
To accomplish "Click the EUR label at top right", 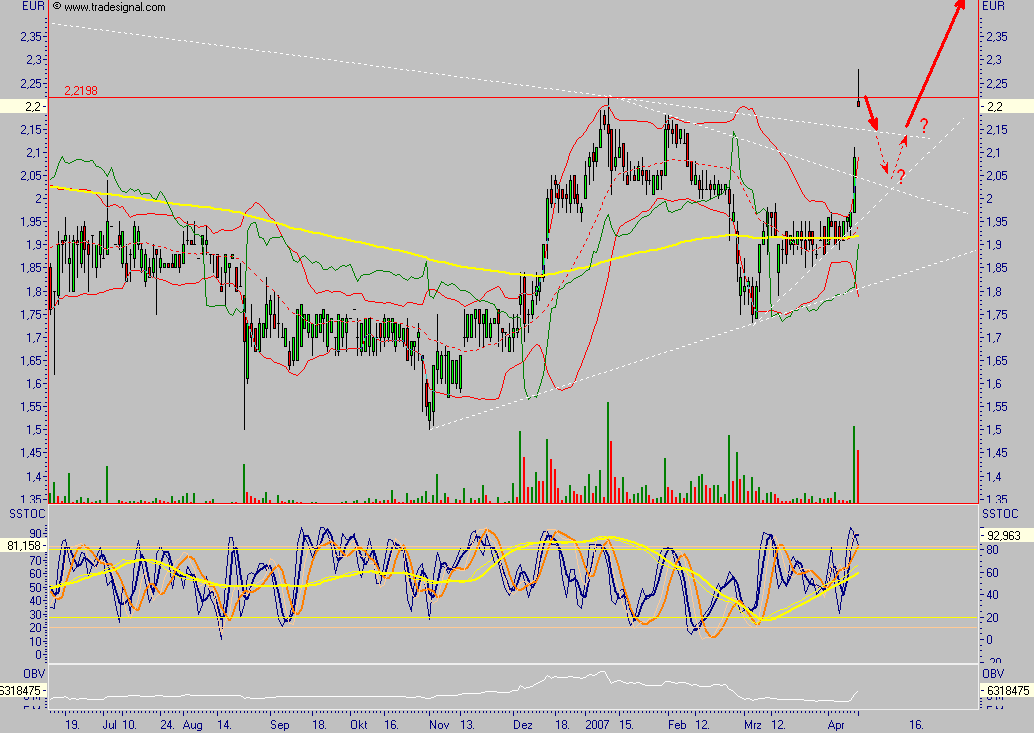I will [994, 7].
